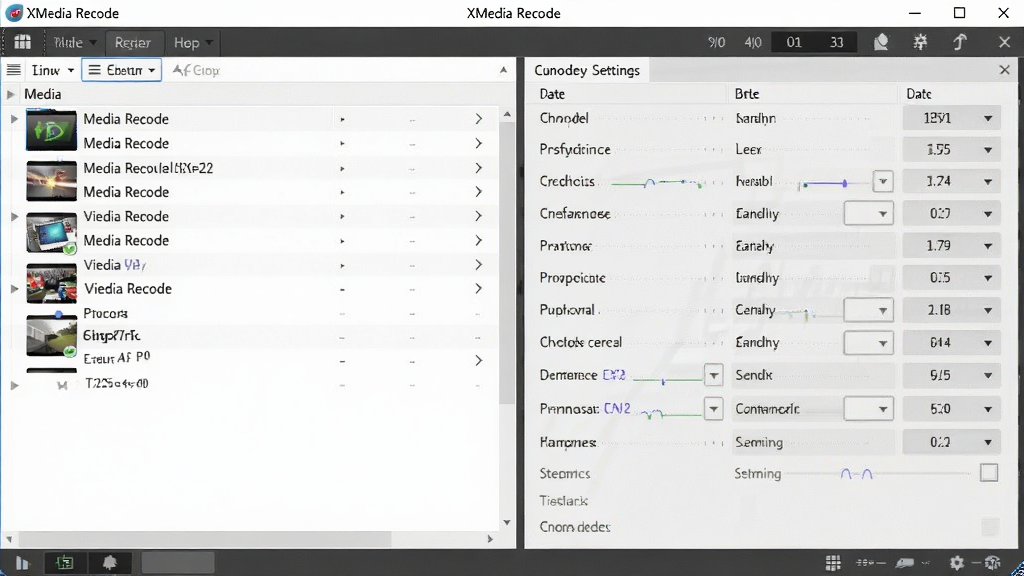
Task: Open the Prsfydrince value dropdown 1.55
Action: pos(952,150)
